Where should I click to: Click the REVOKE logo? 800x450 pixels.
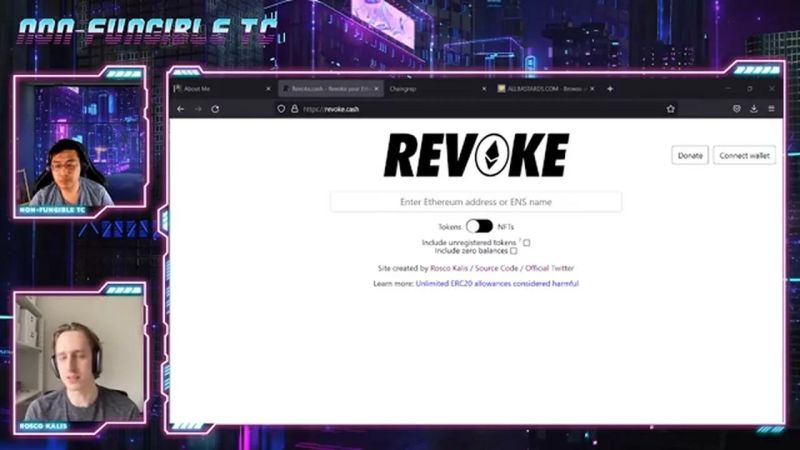[x=476, y=155]
